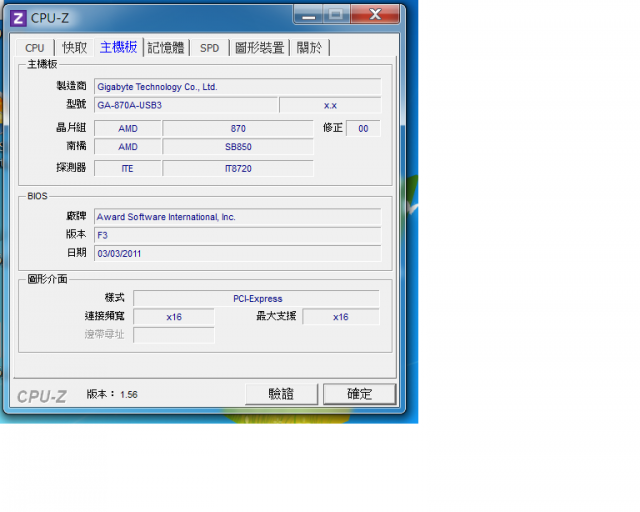The height and width of the screenshot is (512, 640).
Task: Click the model revision field x.x
Action: click(330, 105)
